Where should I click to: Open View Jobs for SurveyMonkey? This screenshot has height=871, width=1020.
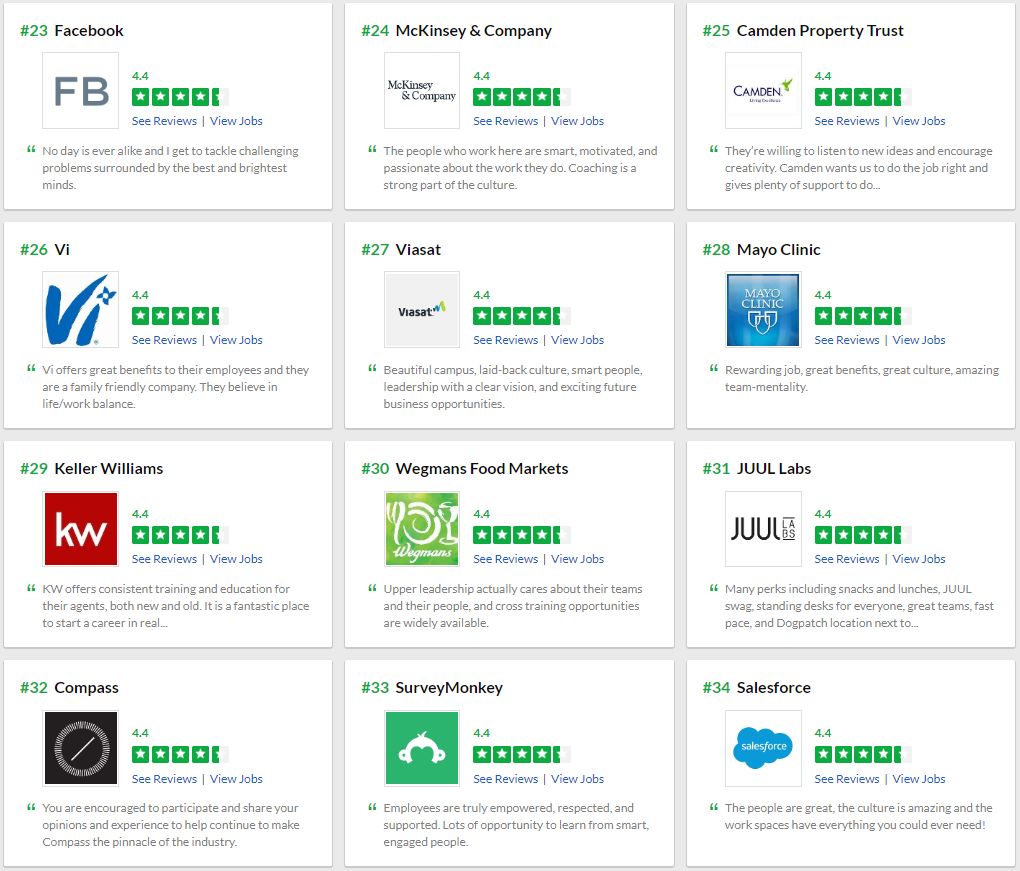[578, 779]
